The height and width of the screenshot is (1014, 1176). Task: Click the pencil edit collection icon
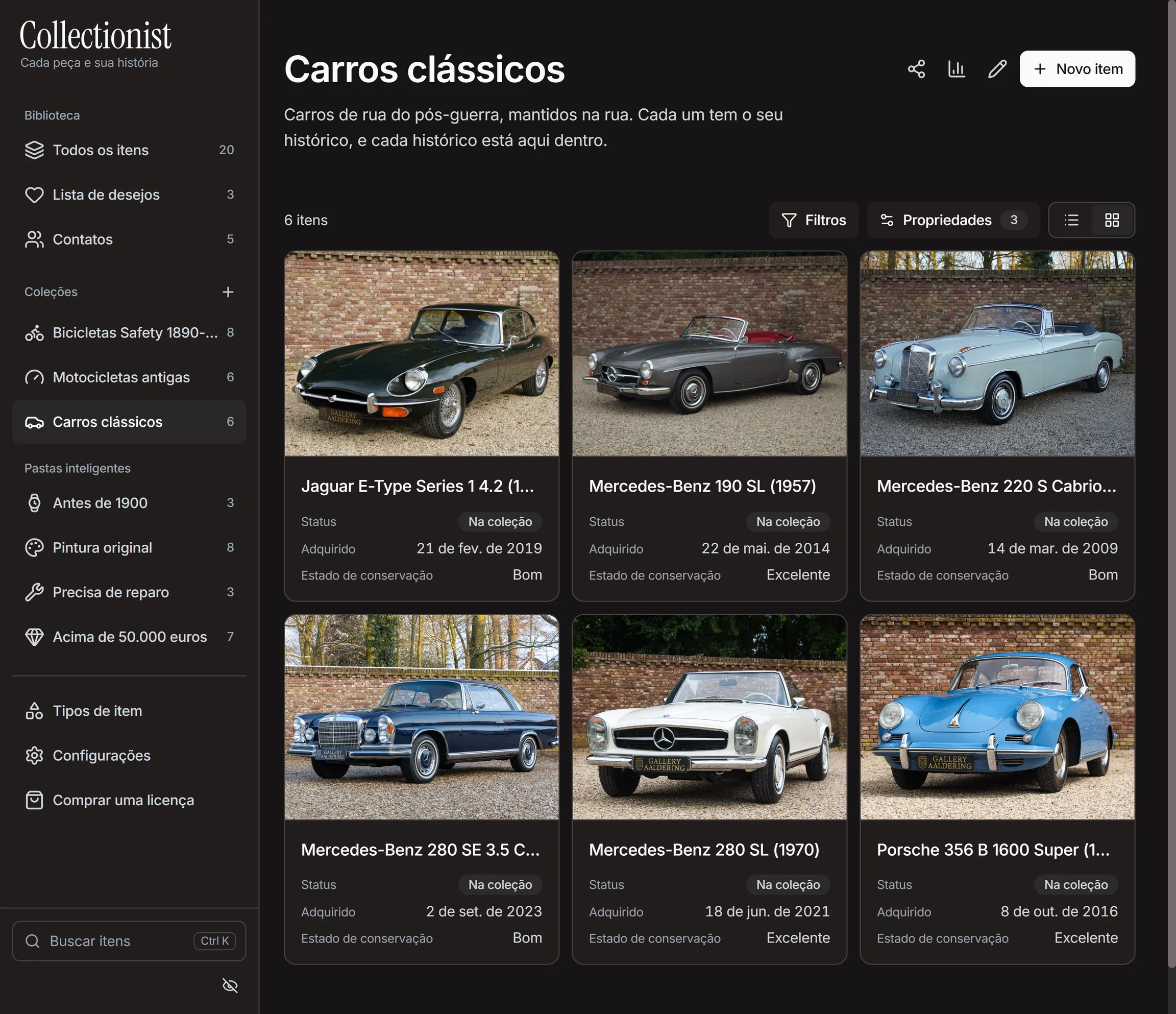point(997,69)
